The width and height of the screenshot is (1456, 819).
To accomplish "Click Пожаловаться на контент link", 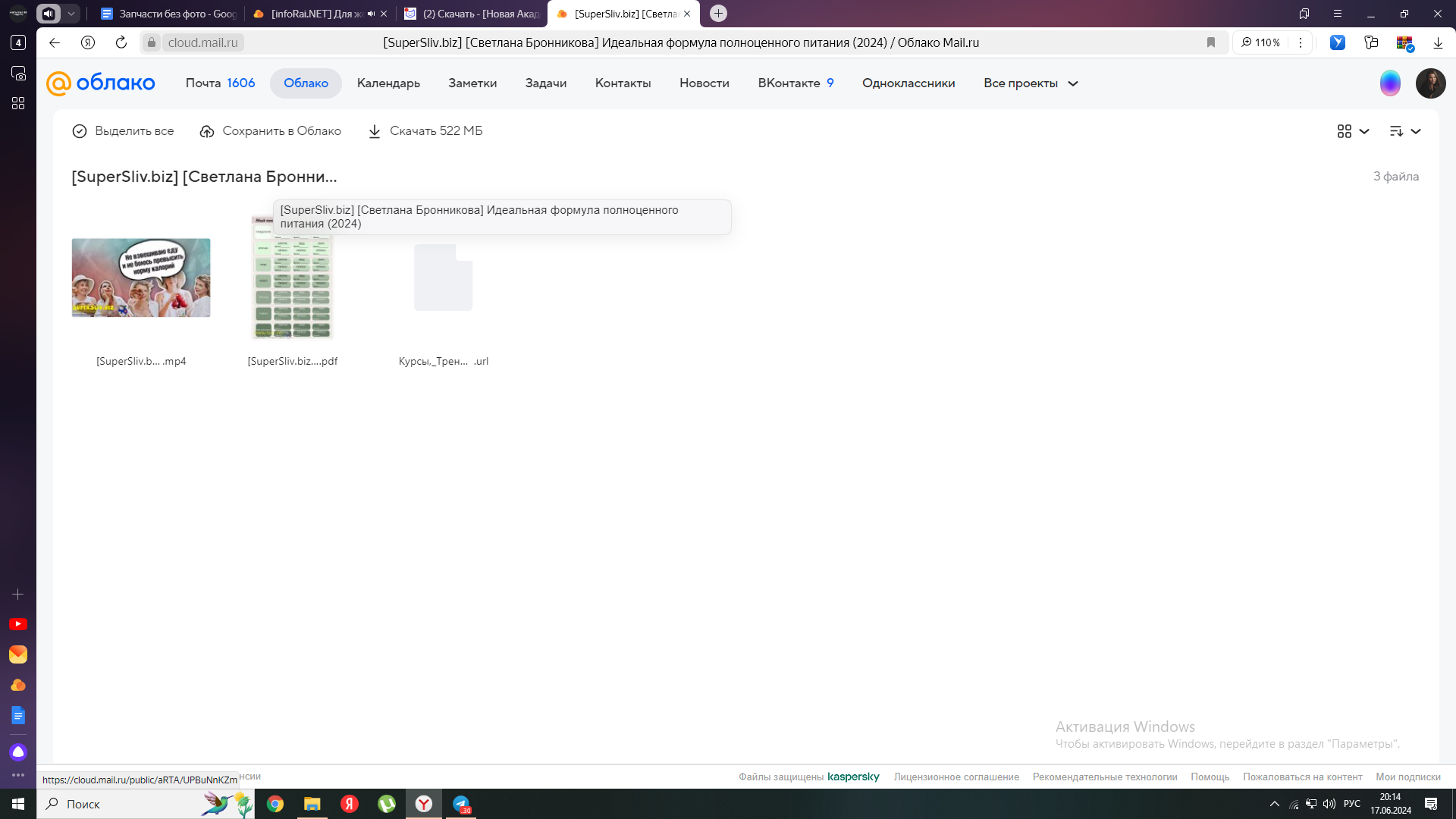I will [x=1303, y=777].
